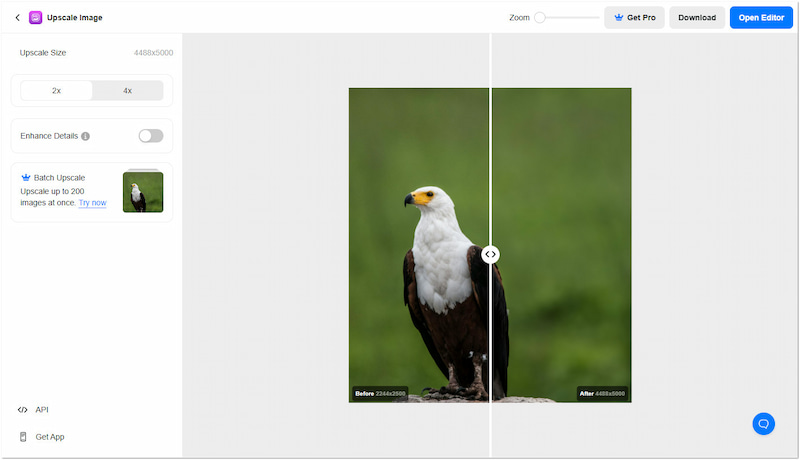Click the back arrow icon
Screen dimensions: 800x460
pos(17,18)
